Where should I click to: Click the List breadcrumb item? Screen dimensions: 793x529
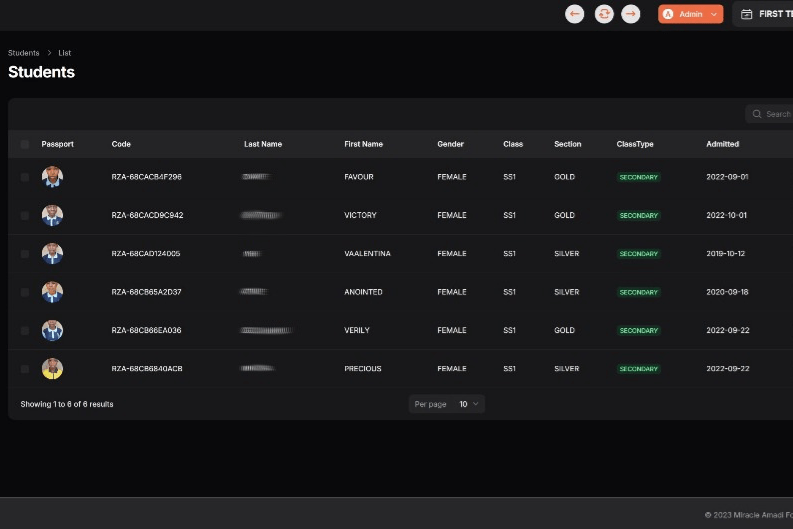click(x=65, y=53)
